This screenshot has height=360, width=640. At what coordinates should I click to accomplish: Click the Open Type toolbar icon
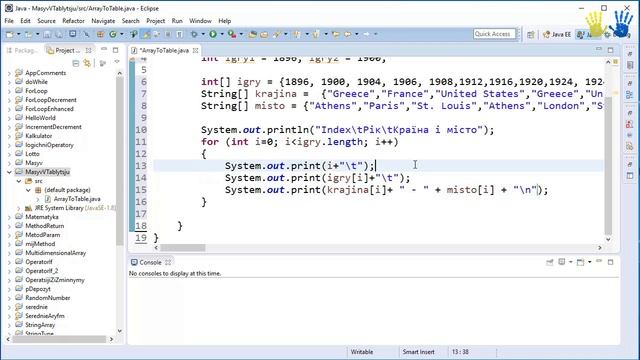[x=252, y=34]
